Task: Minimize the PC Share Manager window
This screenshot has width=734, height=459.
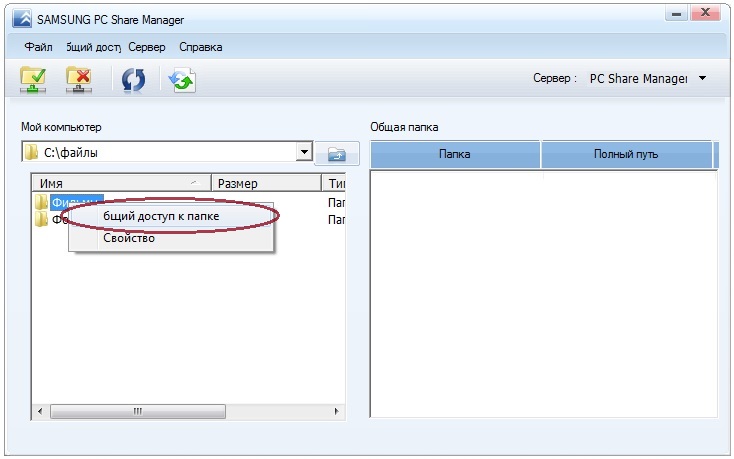Action: click(x=676, y=14)
